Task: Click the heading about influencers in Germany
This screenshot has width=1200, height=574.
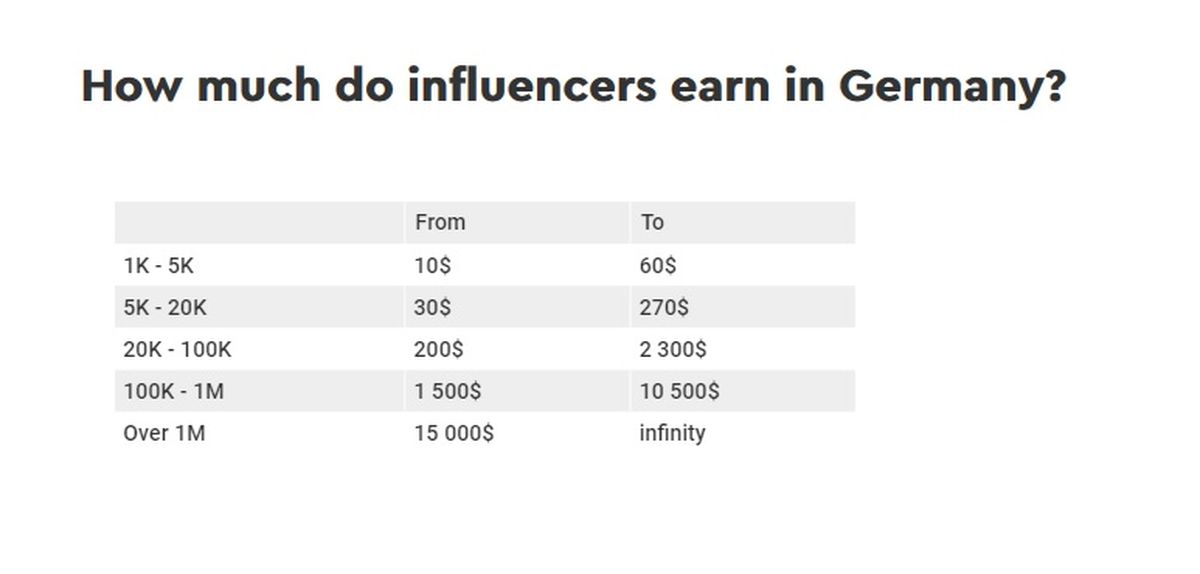Action: point(573,88)
